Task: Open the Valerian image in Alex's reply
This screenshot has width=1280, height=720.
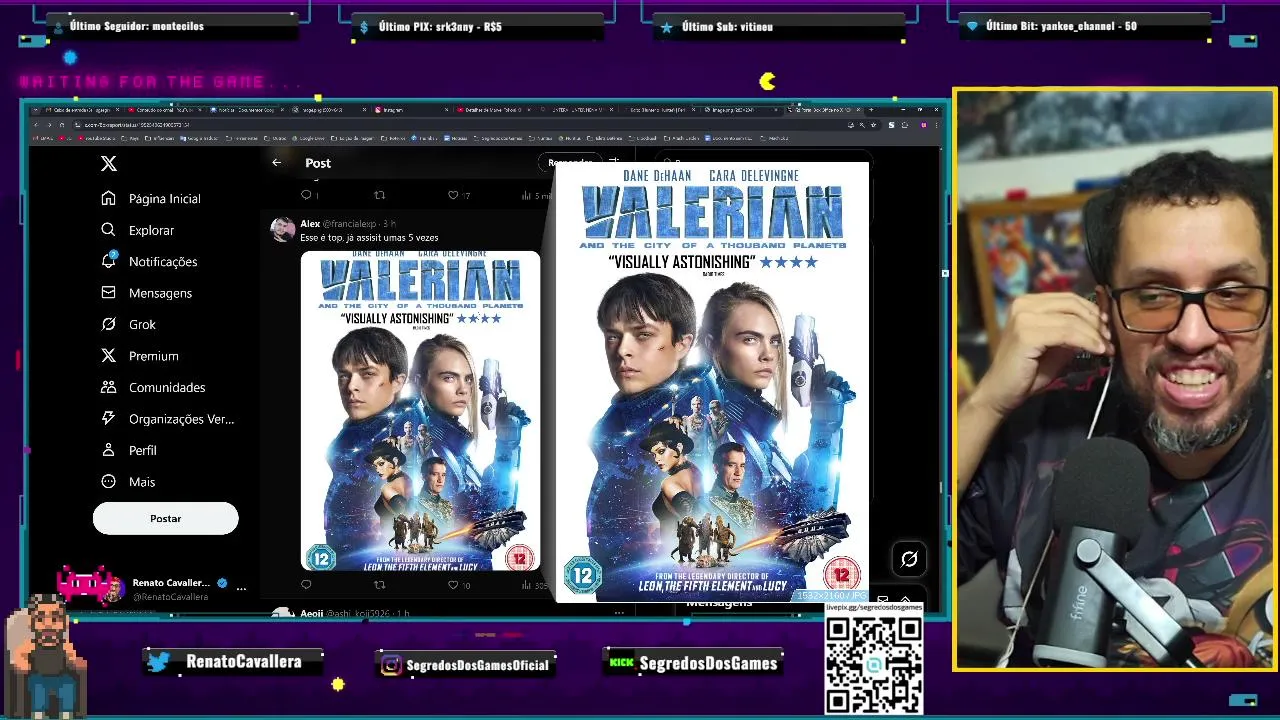Action: coord(420,411)
